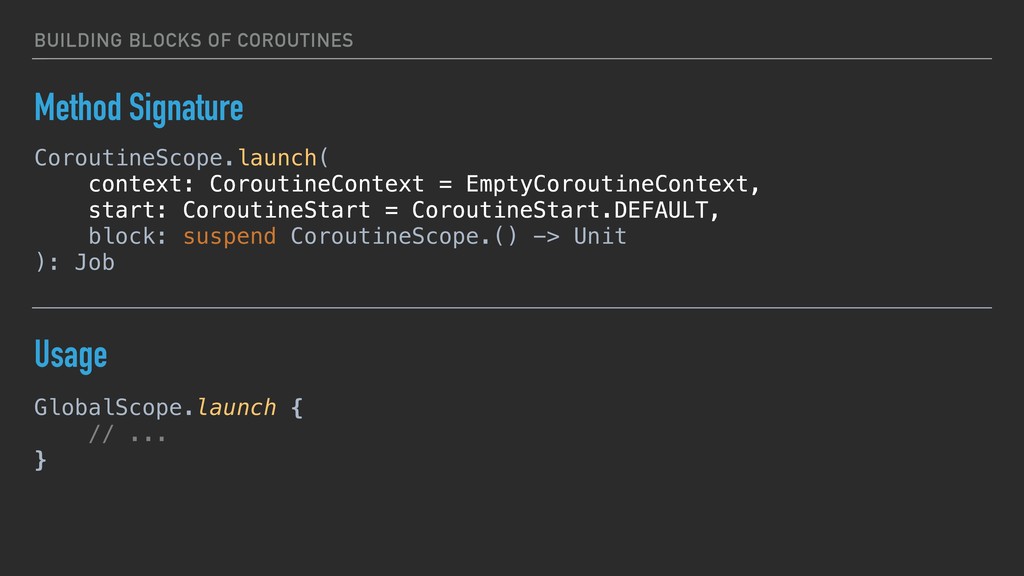Click the orange "launch" in the method signature

click(276, 159)
